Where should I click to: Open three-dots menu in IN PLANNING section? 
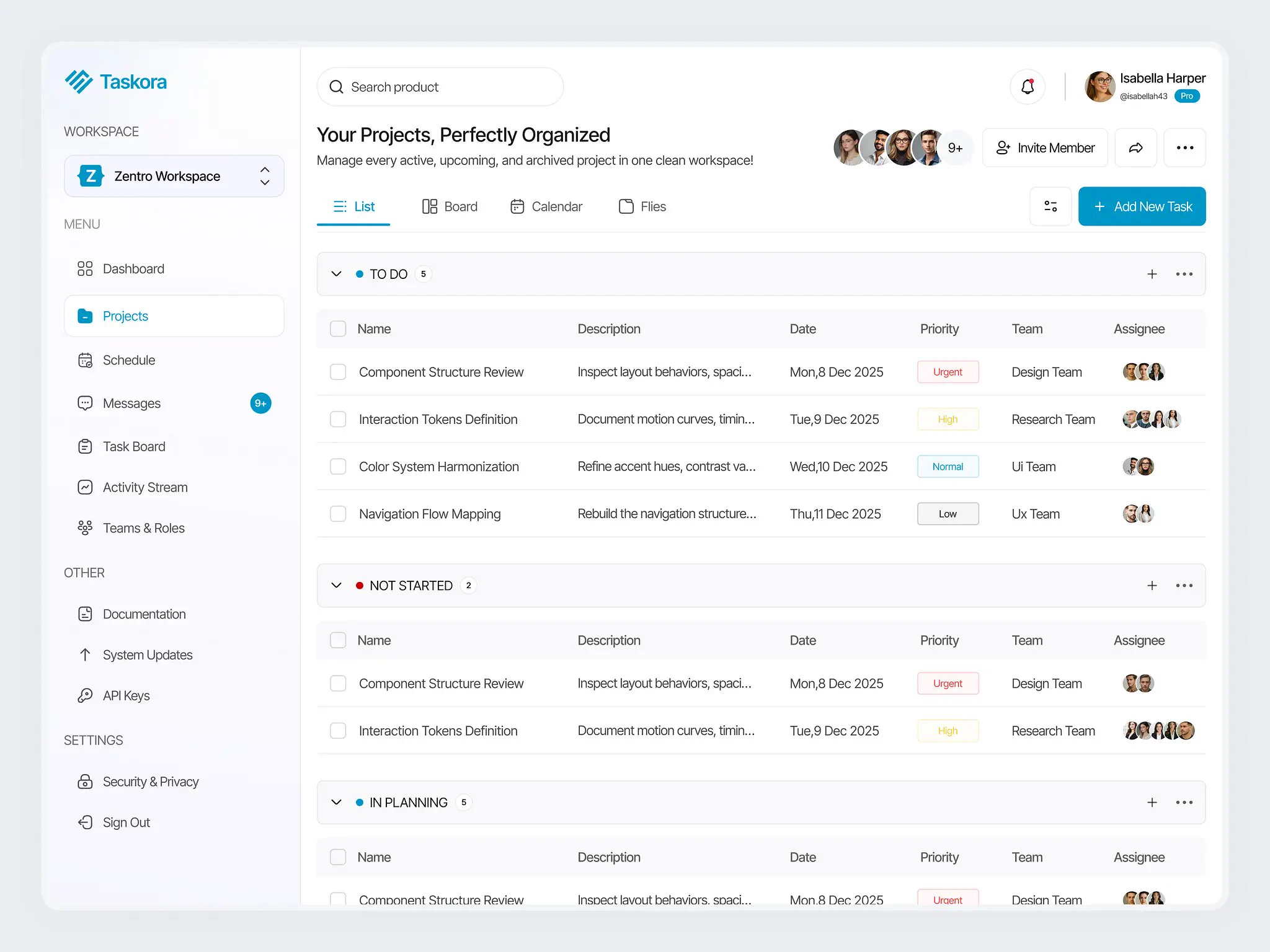[x=1184, y=802]
